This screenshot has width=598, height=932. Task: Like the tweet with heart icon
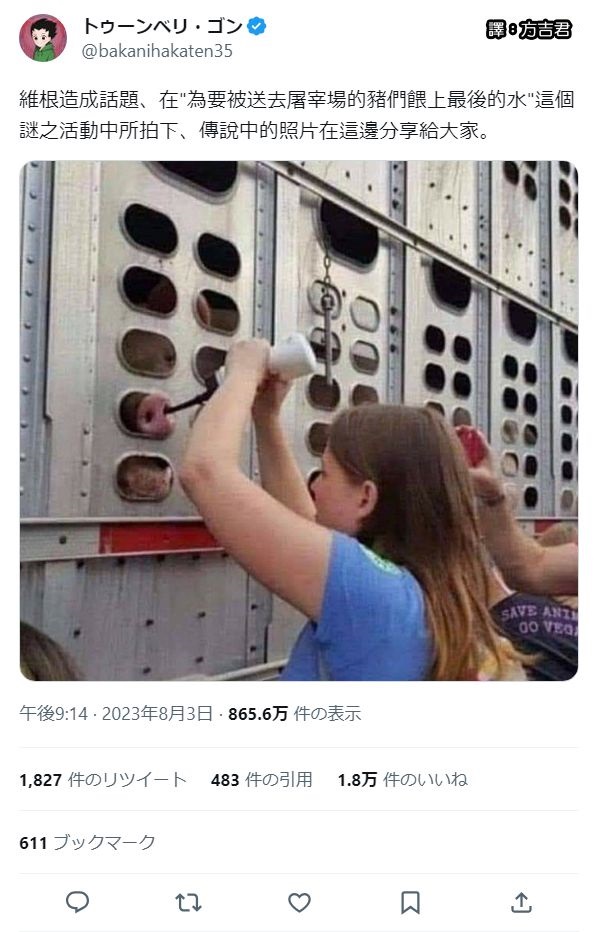(x=300, y=903)
